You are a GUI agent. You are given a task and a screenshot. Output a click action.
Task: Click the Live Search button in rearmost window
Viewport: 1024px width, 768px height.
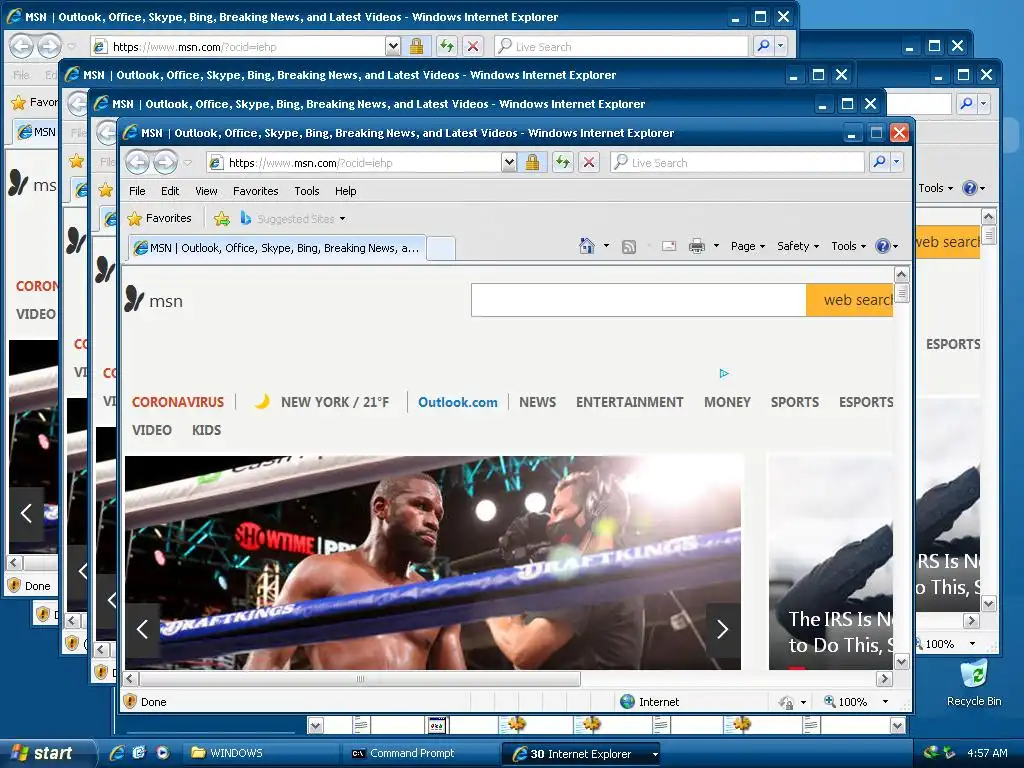763,46
